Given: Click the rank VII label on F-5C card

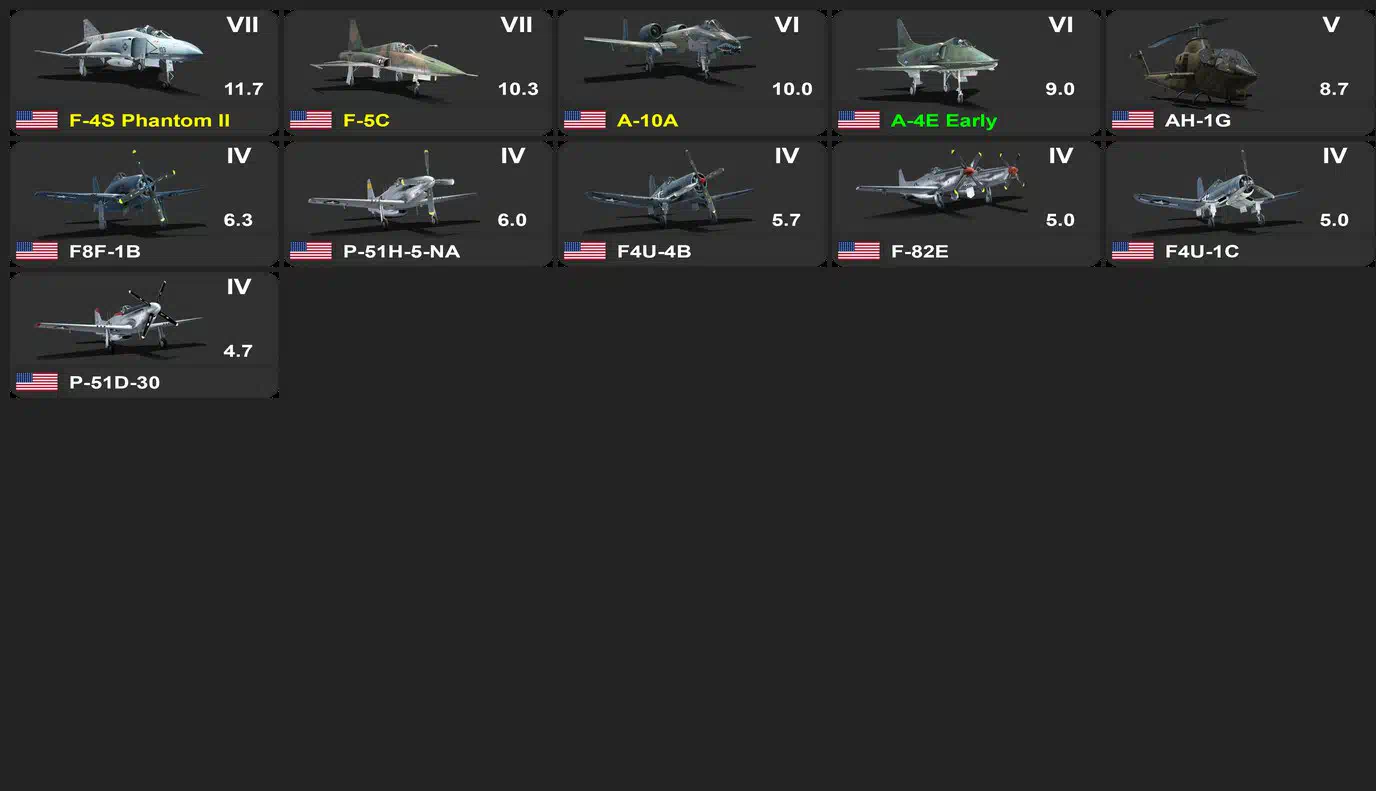Looking at the screenshot, I should pos(516,25).
